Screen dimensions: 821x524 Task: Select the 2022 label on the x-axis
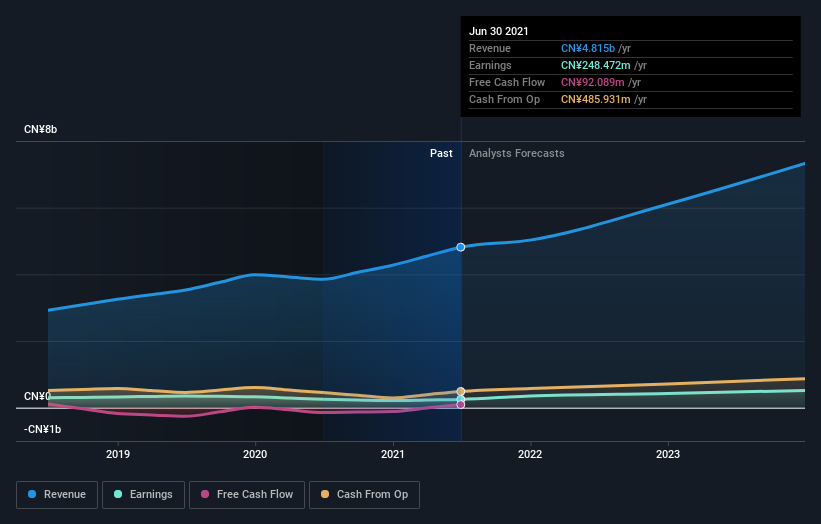[x=530, y=454]
